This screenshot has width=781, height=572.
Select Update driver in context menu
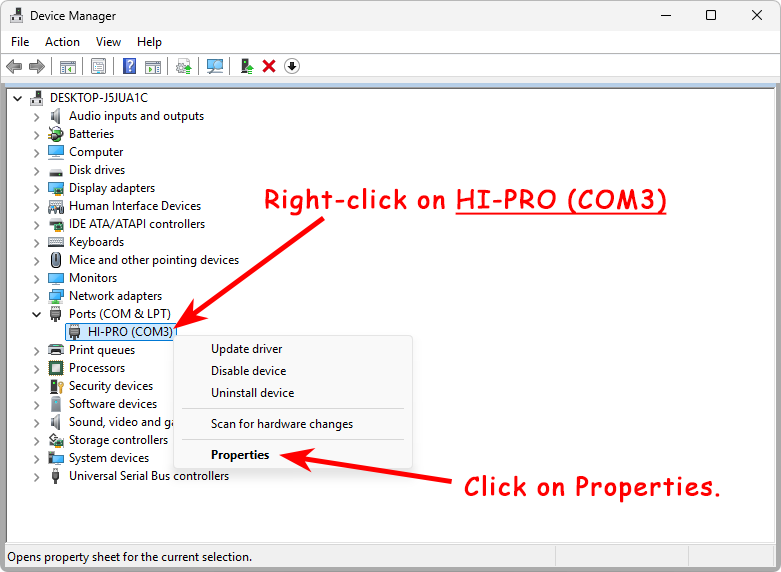coord(246,349)
